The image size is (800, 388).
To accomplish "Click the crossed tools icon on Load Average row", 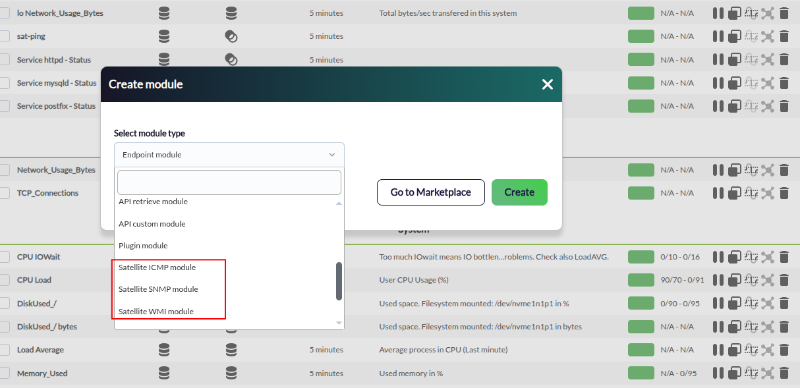I will tap(767, 350).
